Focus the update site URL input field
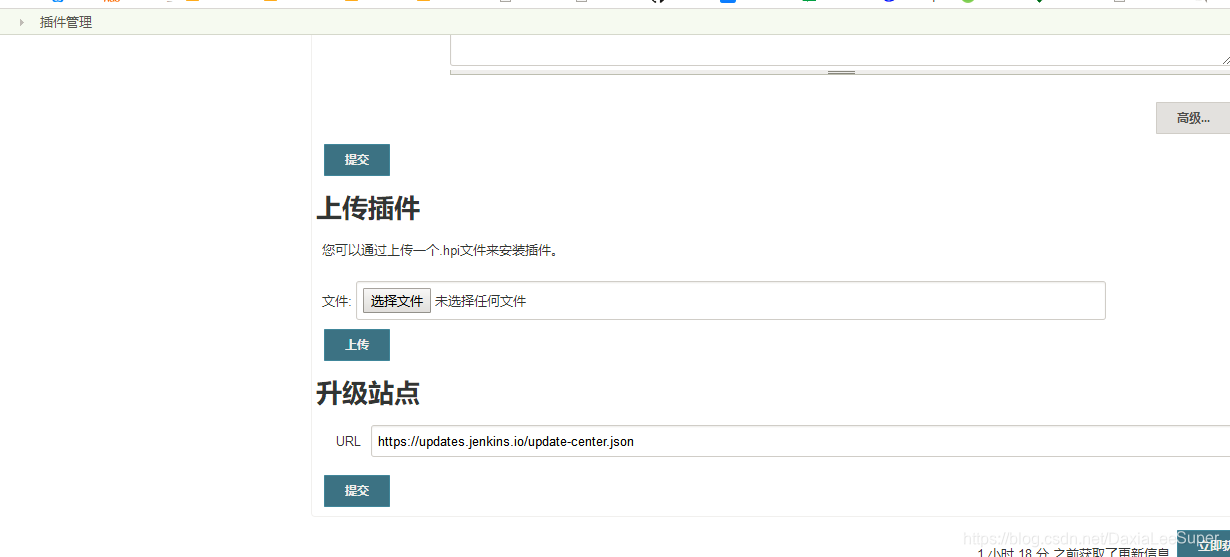 point(800,441)
